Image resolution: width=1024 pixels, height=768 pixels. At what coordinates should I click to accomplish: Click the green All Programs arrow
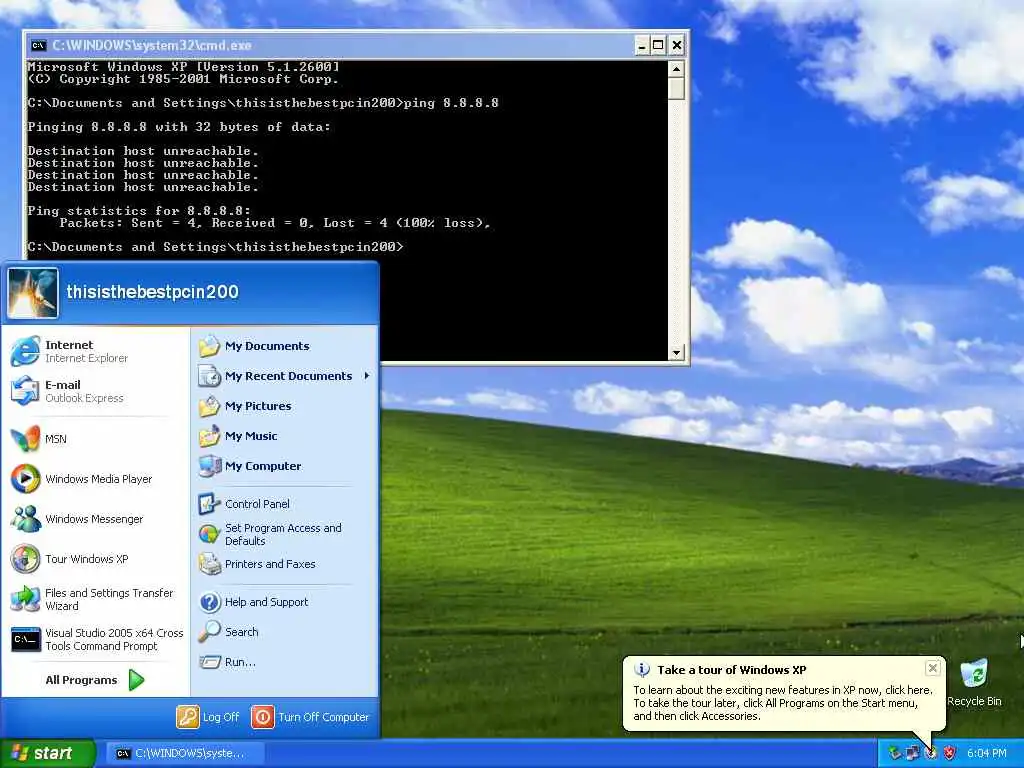[136, 680]
